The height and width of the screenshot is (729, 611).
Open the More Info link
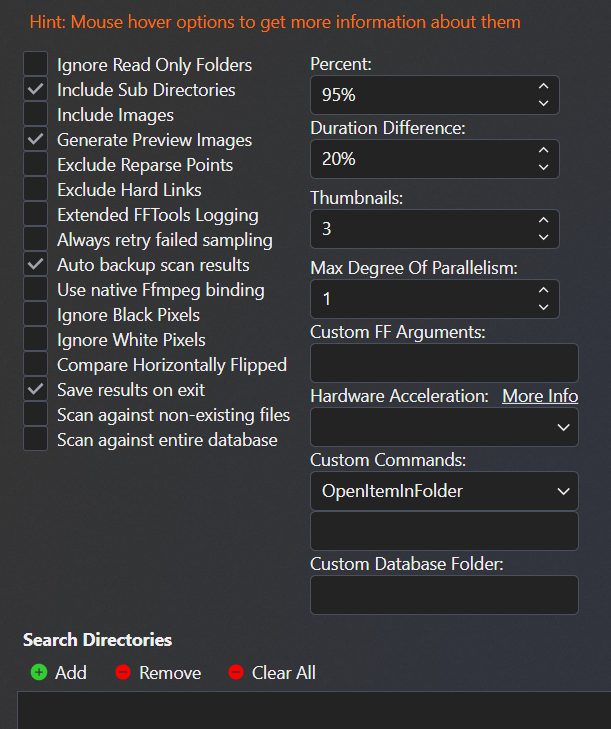point(540,396)
